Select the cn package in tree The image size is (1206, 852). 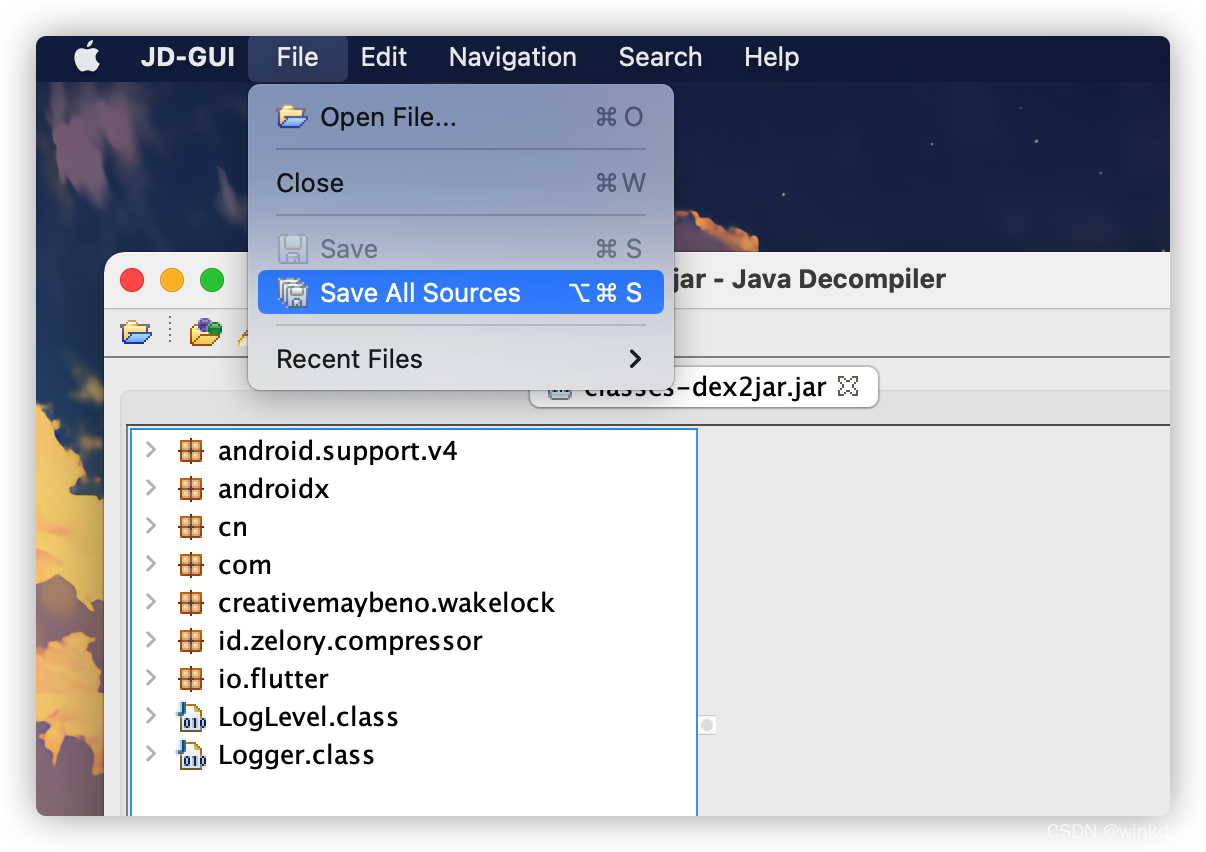[232, 526]
